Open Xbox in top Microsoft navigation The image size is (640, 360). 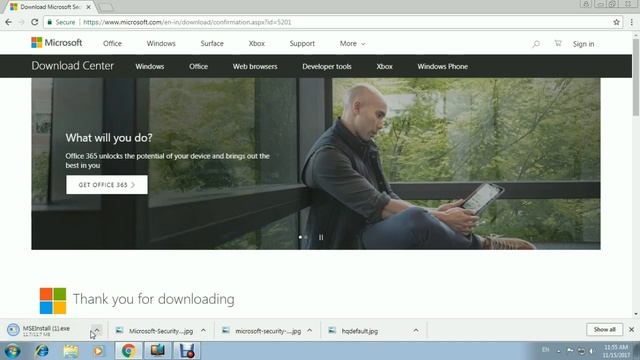click(257, 43)
